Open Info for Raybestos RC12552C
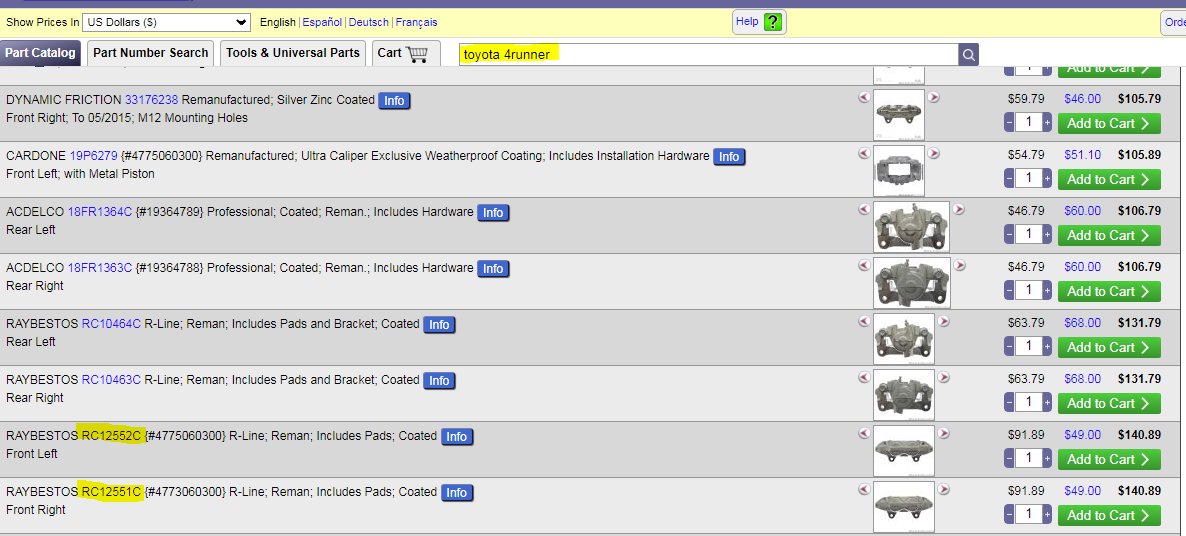The image size is (1186, 536). (456, 436)
